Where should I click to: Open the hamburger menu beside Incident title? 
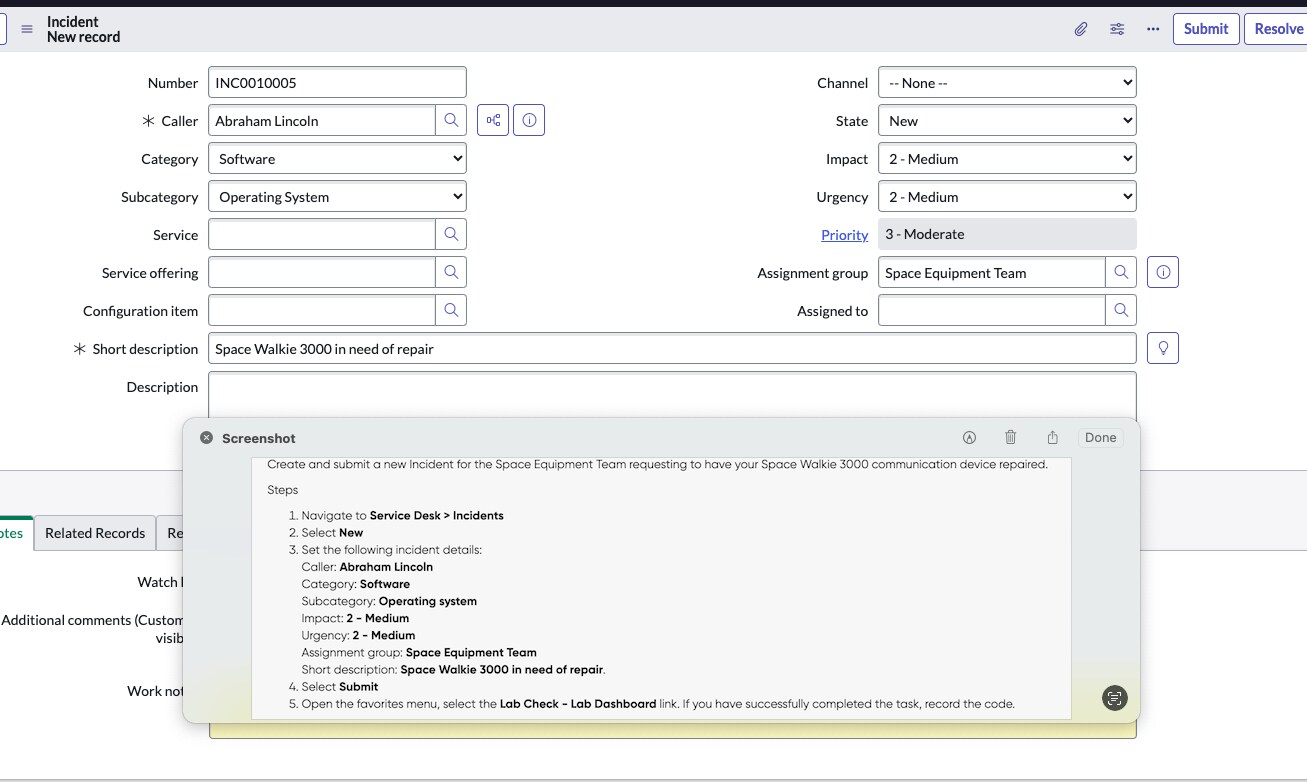click(x=27, y=29)
